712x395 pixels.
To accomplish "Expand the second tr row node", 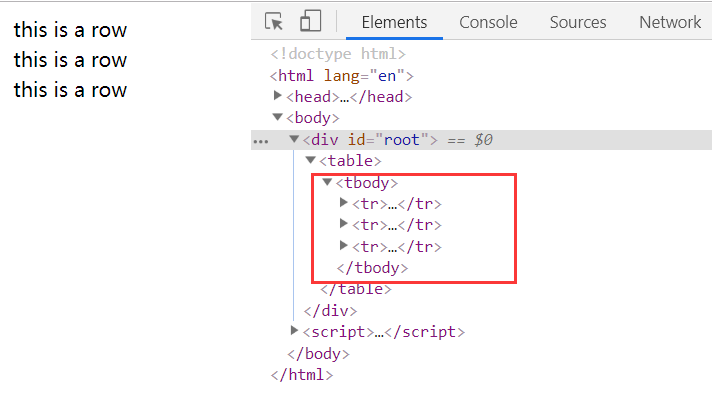I will [344, 223].
